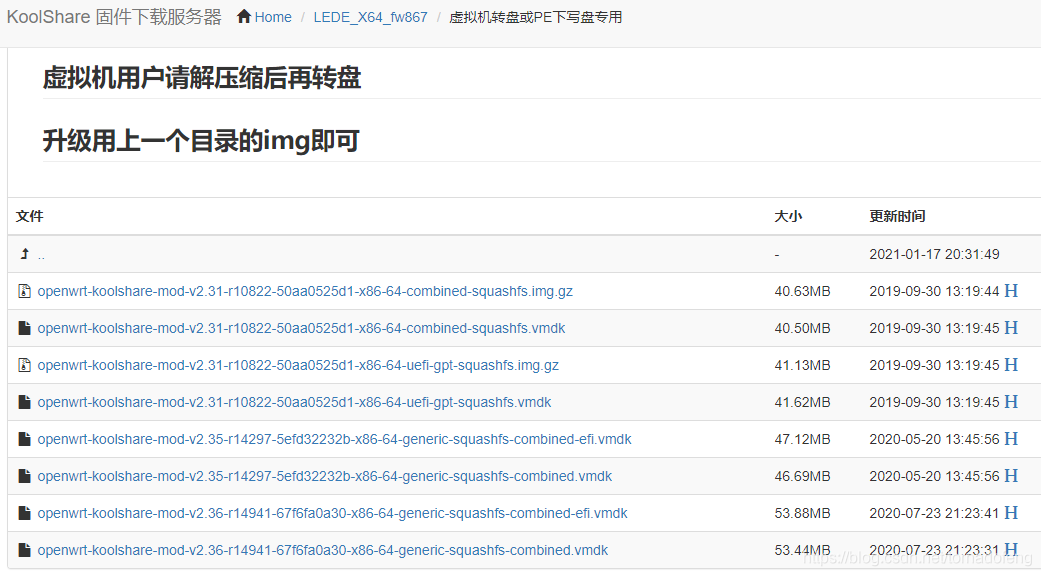Open the ".." parent directory link

41,255
